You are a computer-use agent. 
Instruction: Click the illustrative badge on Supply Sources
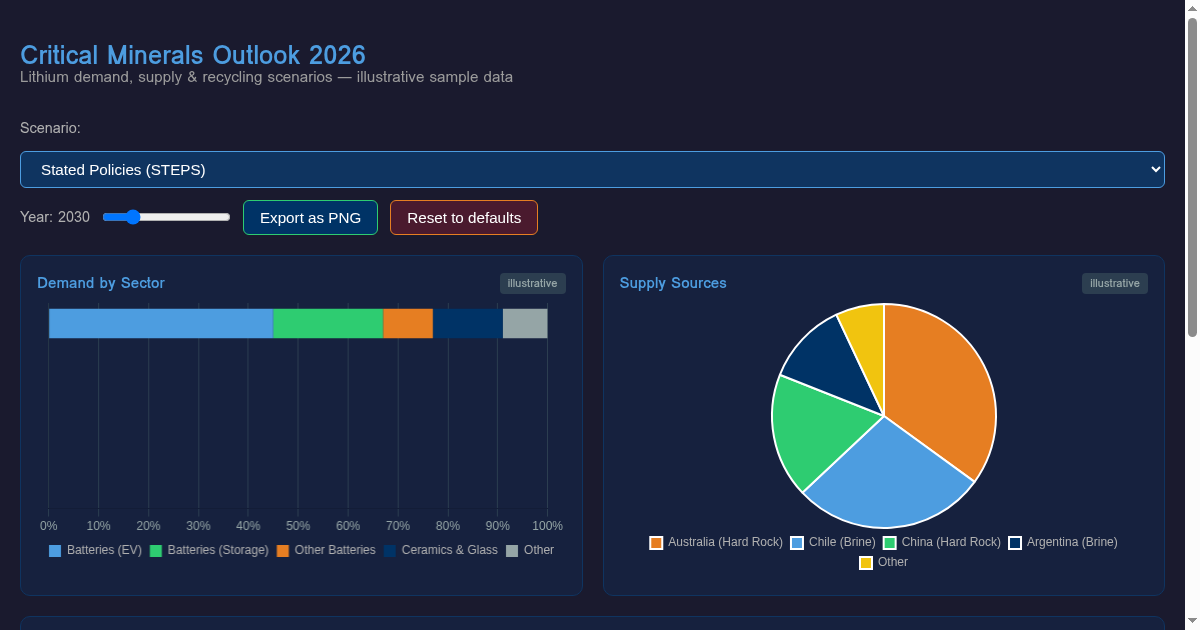click(1115, 283)
